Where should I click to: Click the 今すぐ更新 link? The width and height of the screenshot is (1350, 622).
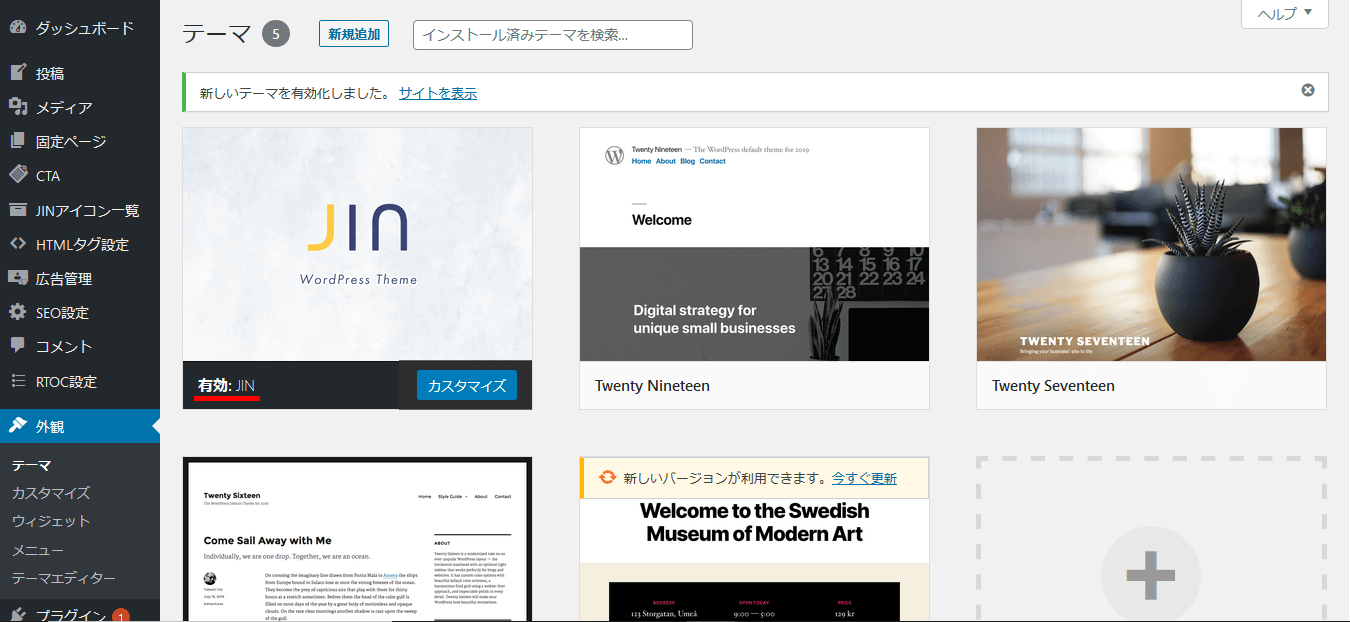coord(865,478)
